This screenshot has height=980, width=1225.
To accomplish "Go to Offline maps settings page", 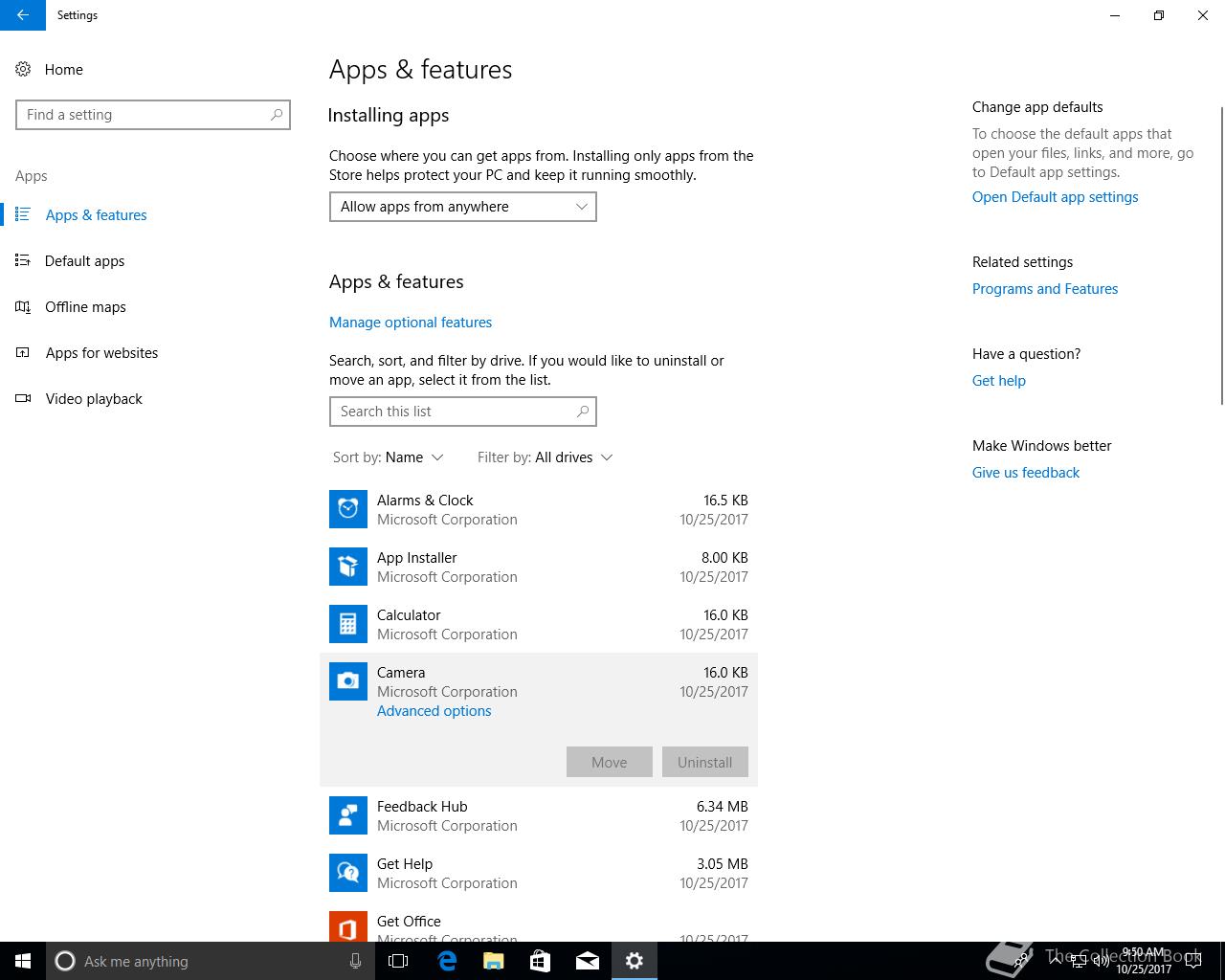I will [x=86, y=306].
